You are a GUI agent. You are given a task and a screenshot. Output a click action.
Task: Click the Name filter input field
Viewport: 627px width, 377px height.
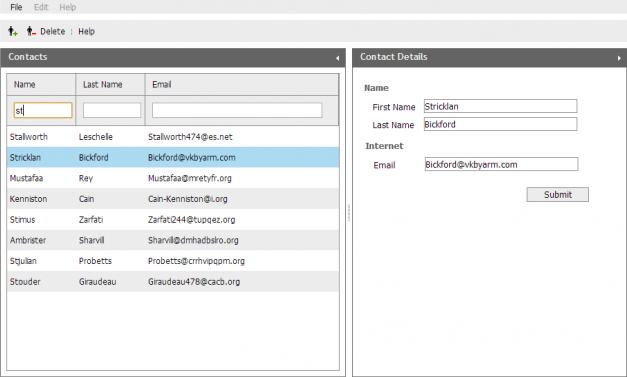(43, 110)
